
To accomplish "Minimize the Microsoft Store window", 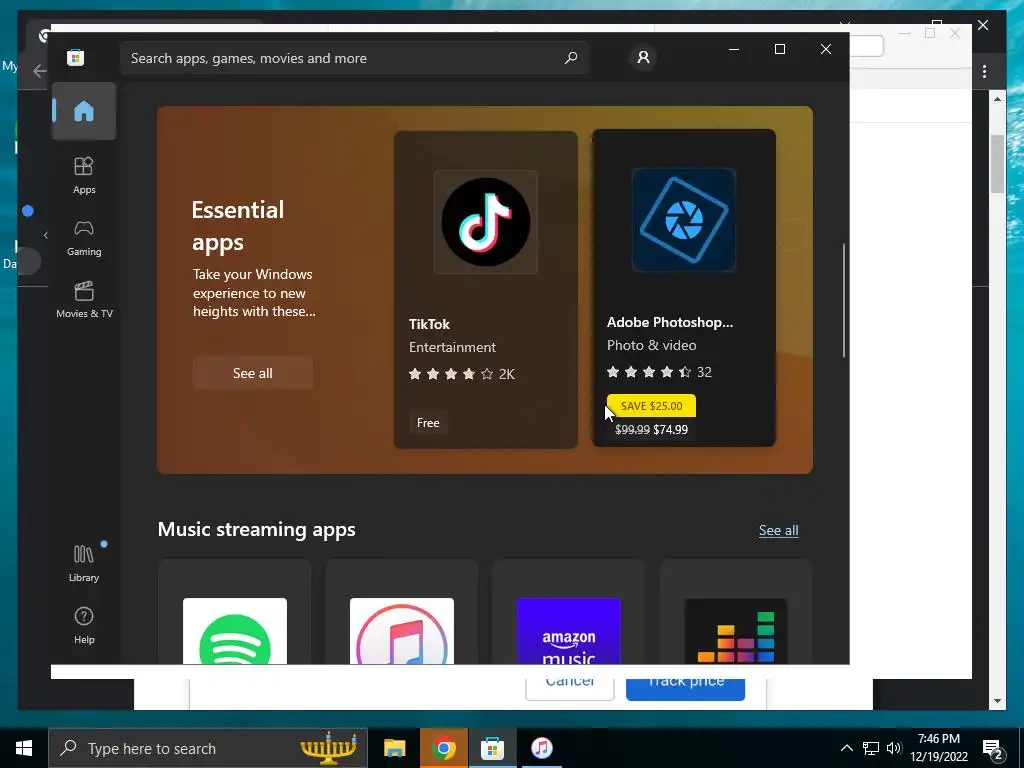I will [734, 50].
